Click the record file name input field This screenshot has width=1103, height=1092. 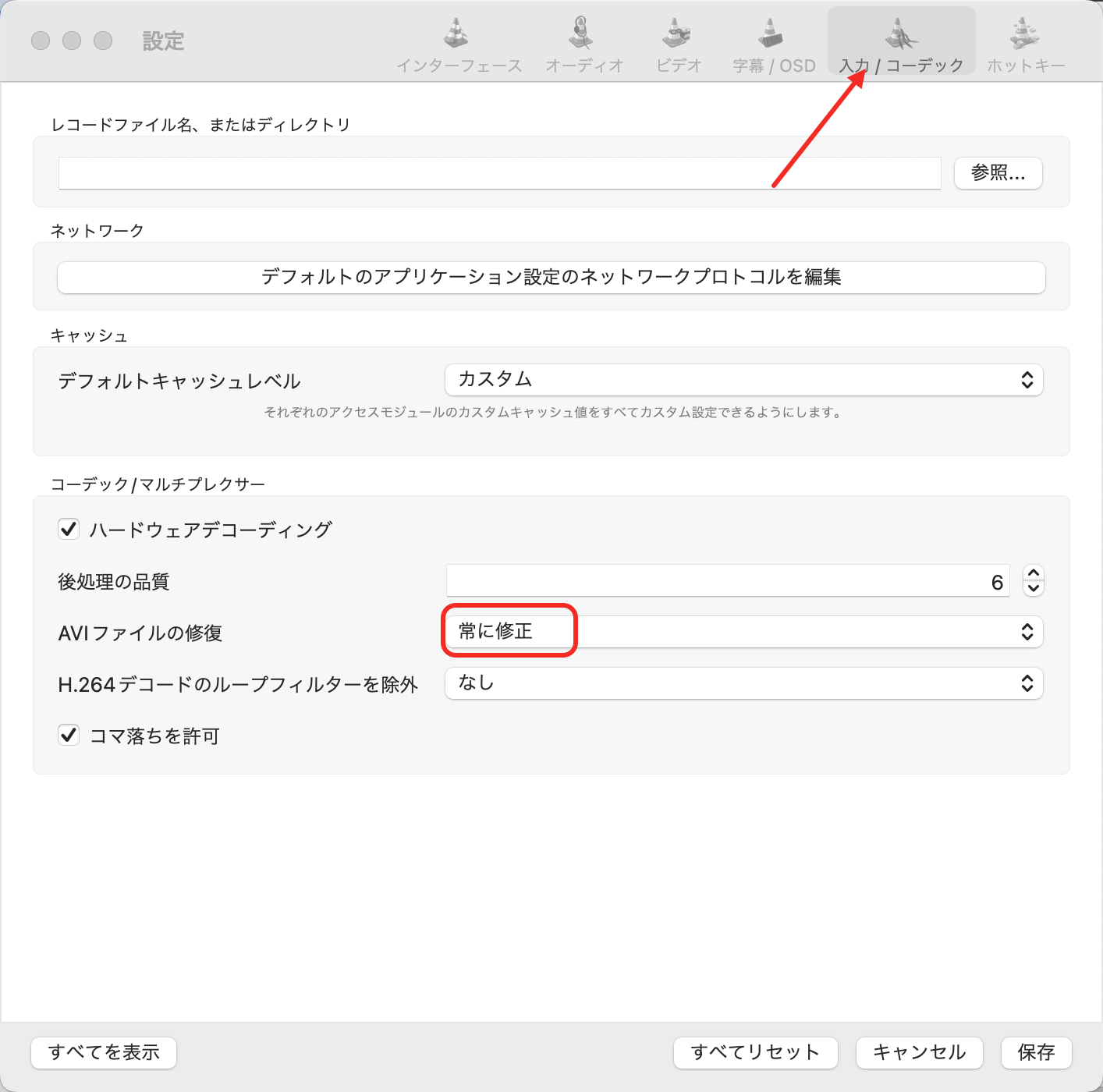499,173
